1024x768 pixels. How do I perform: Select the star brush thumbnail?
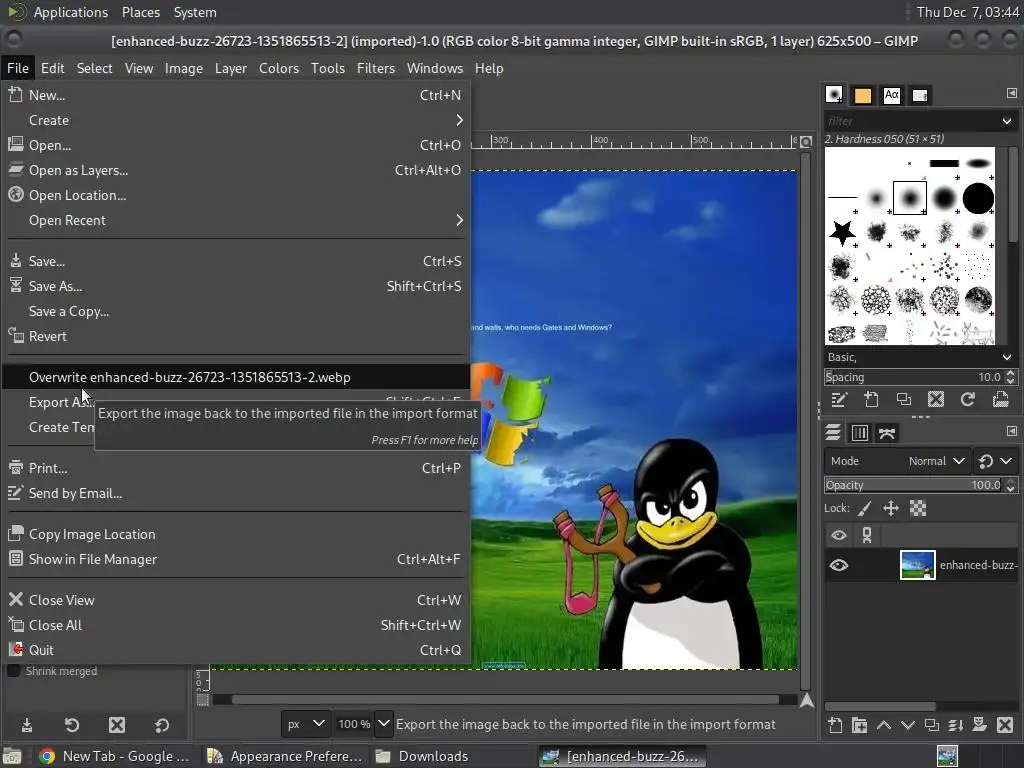[842, 232]
